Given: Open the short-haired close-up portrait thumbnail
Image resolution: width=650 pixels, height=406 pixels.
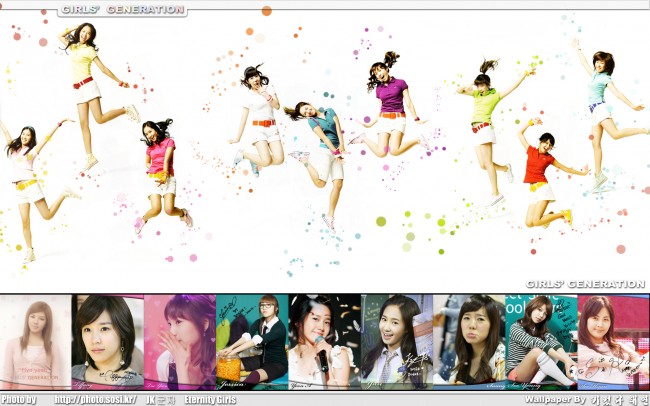Looking at the screenshot, I should coord(108,341).
